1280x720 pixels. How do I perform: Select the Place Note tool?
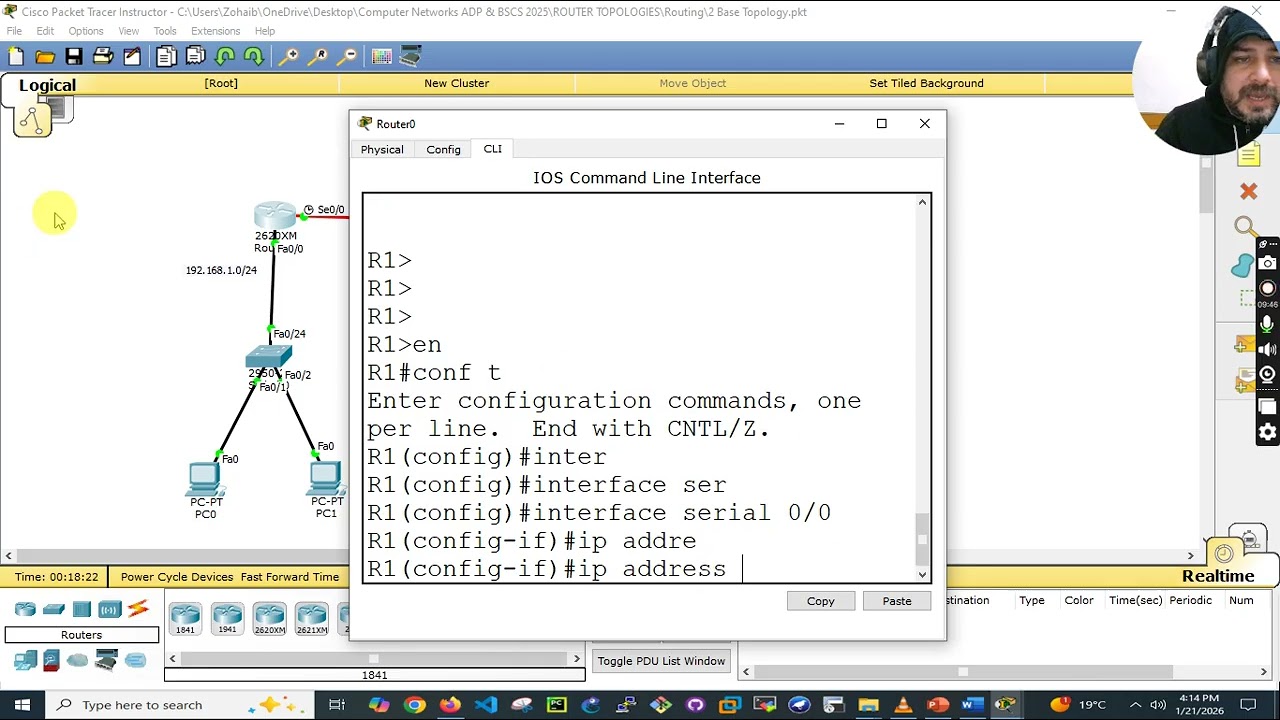(1249, 155)
